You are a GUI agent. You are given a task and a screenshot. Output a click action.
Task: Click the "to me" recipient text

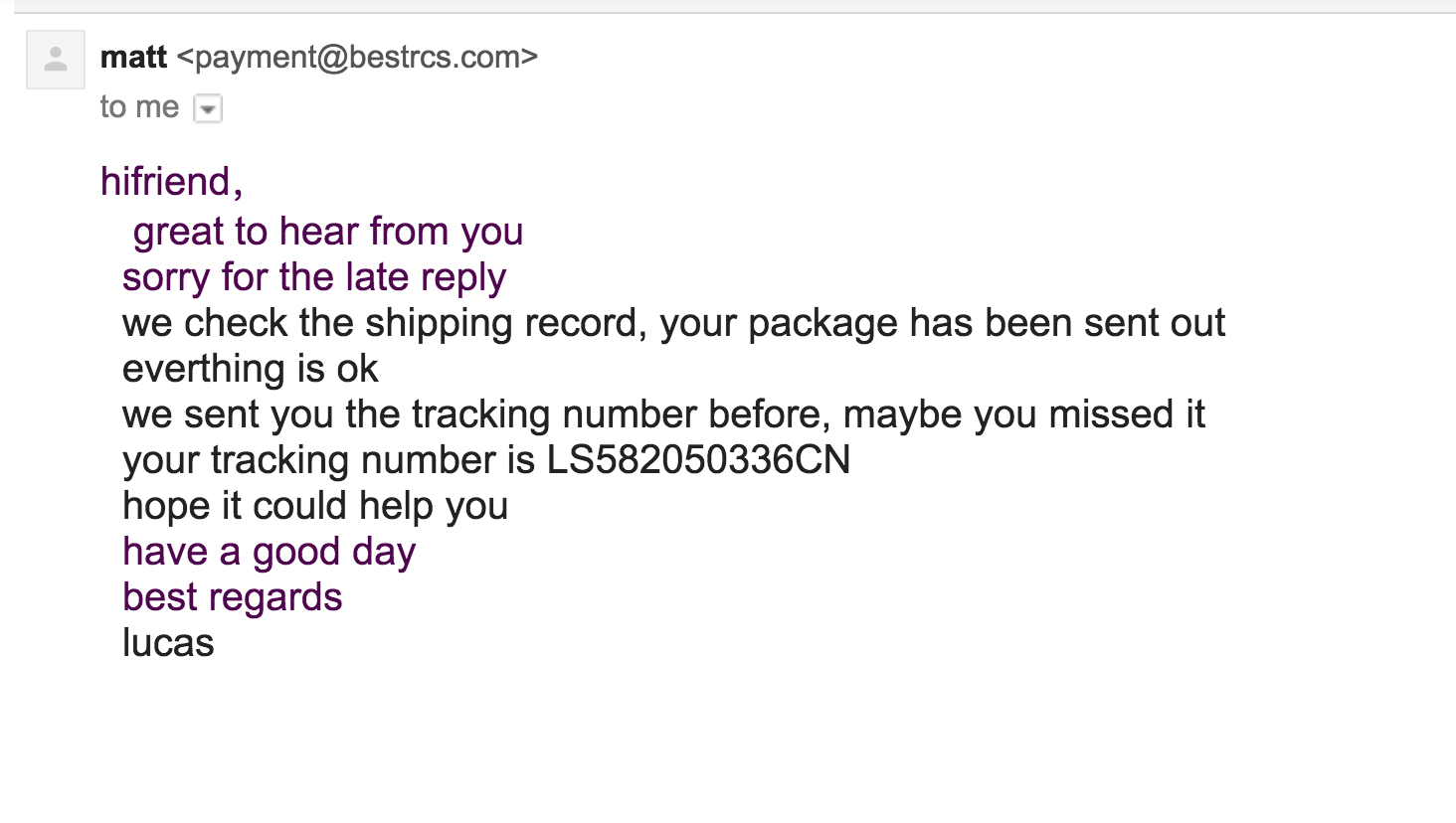coord(139,107)
